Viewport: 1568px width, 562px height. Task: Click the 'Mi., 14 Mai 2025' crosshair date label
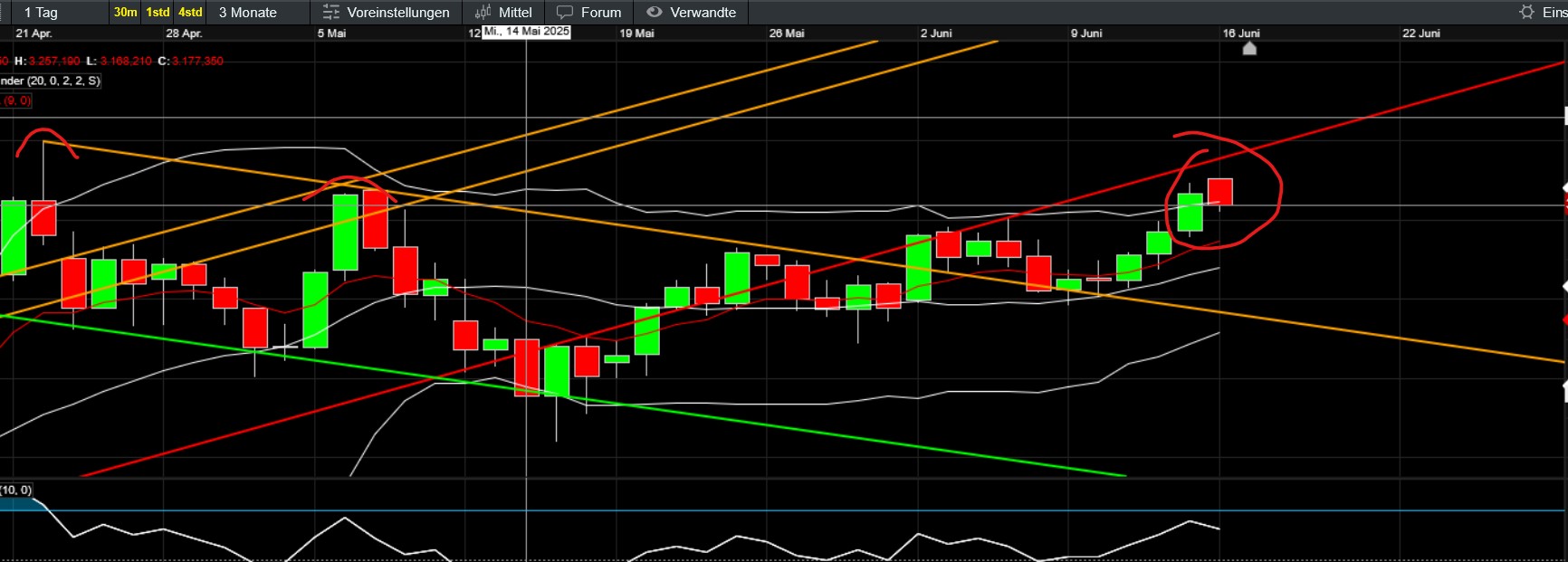click(x=526, y=32)
